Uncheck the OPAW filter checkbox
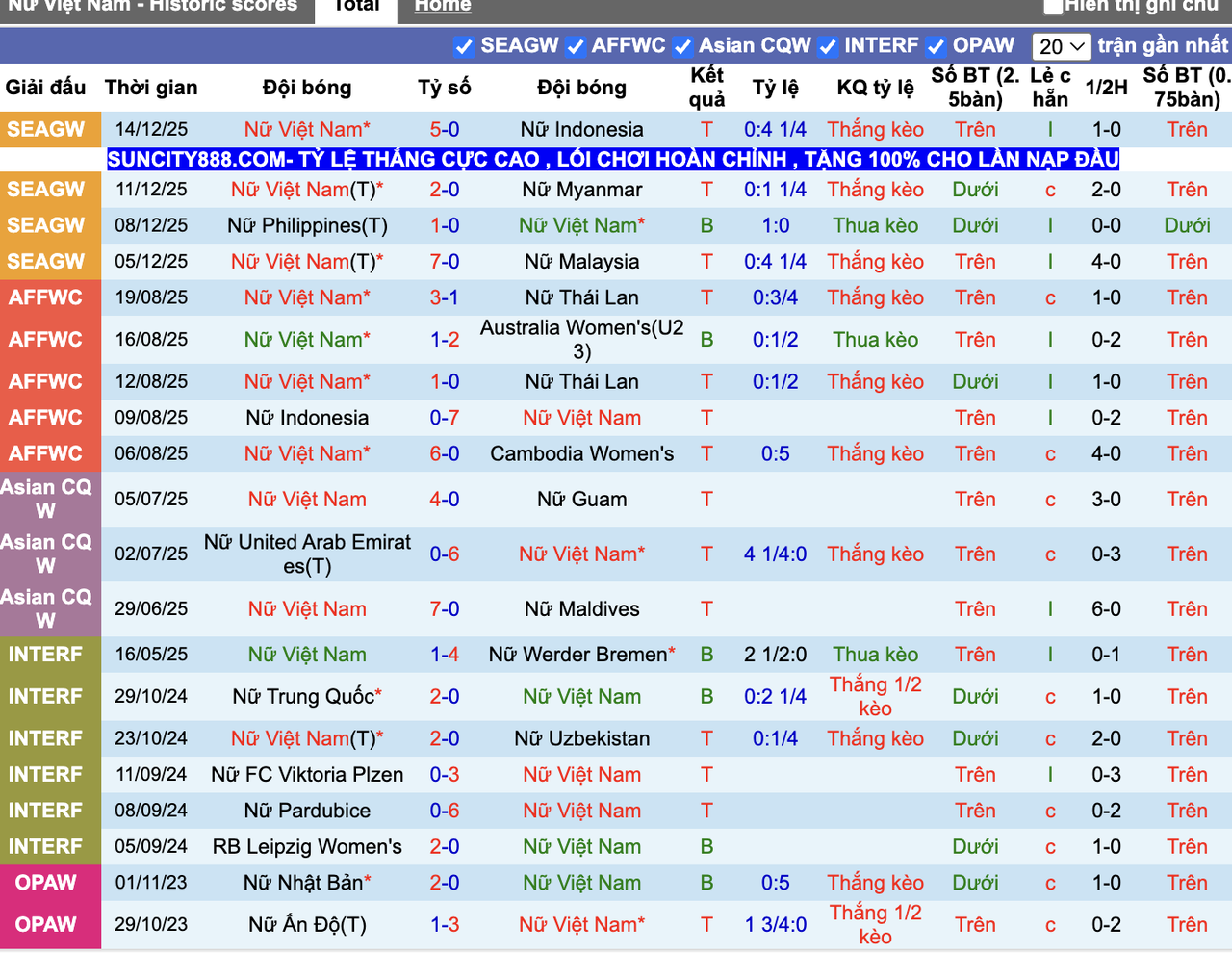 point(937,46)
